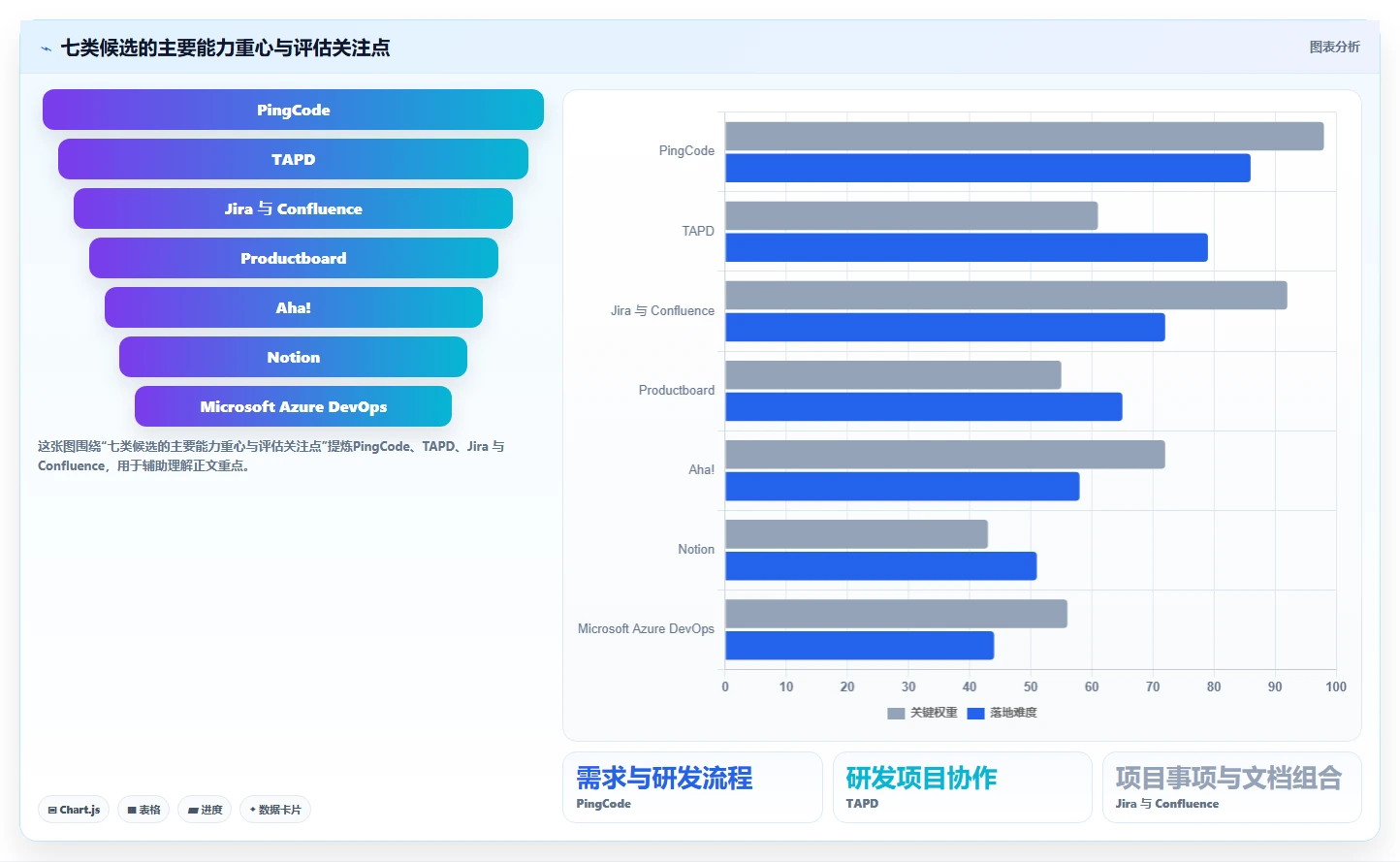Open the 研发项目协作 TAPD card
The height and width of the screenshot is (862, 1400).
[x=962, y=787]
